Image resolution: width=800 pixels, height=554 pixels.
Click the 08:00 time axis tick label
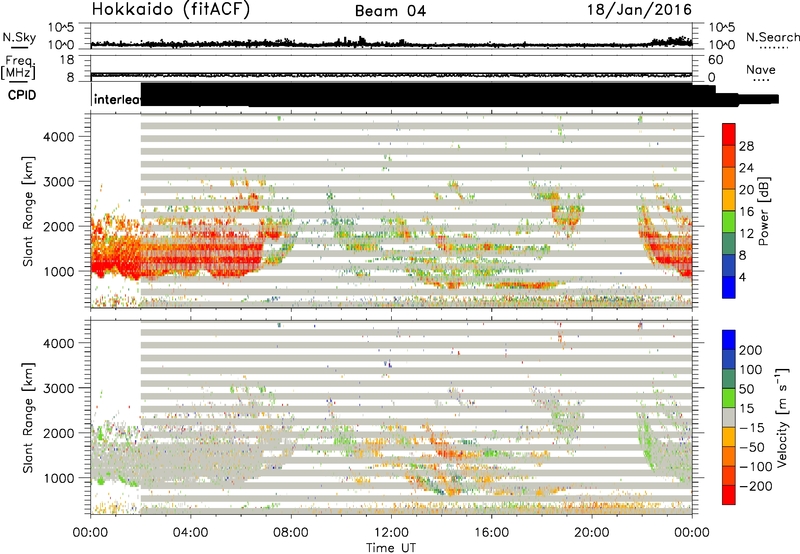291,533
